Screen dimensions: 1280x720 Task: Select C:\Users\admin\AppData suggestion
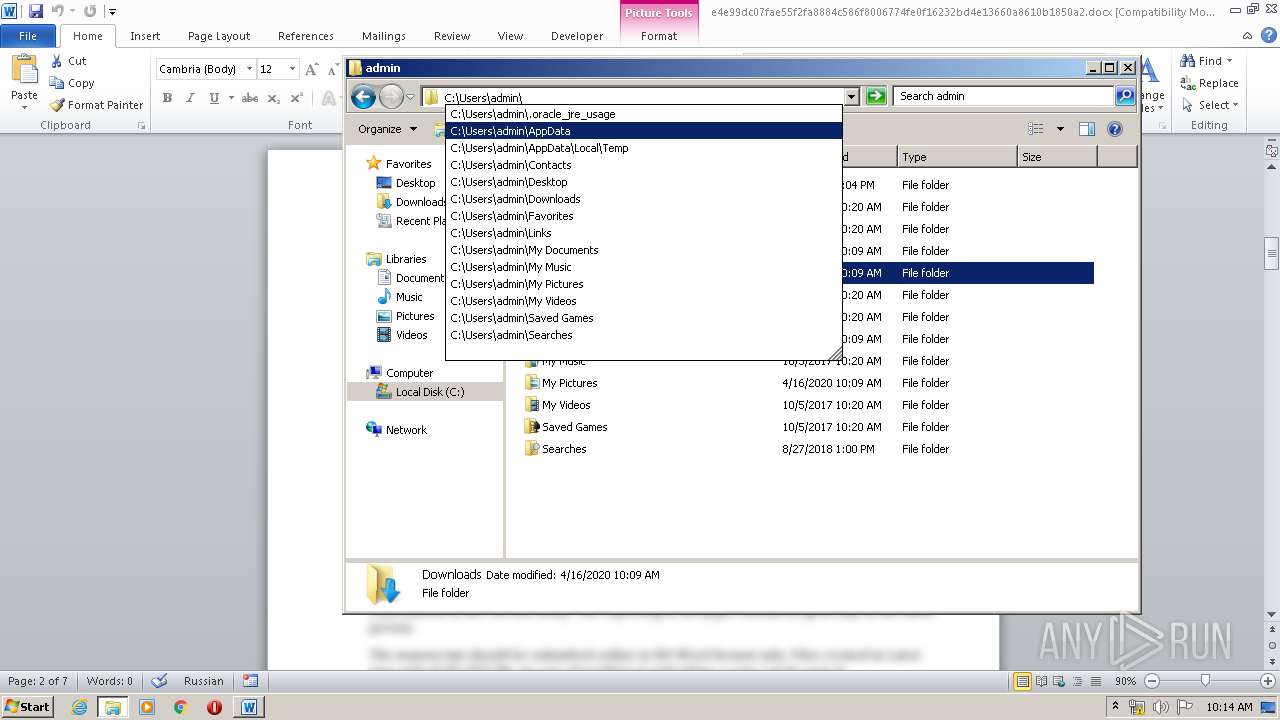coord(644,131)
